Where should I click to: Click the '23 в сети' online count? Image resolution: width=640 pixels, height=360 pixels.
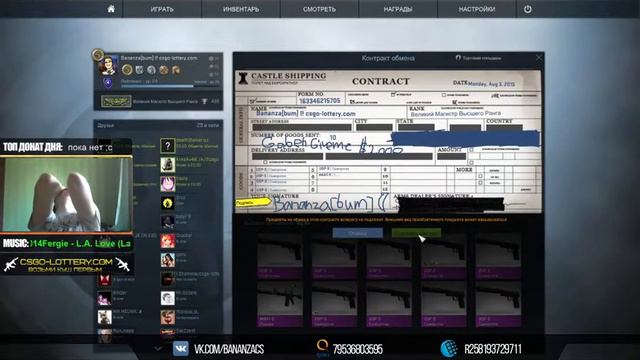coord(208,125)
